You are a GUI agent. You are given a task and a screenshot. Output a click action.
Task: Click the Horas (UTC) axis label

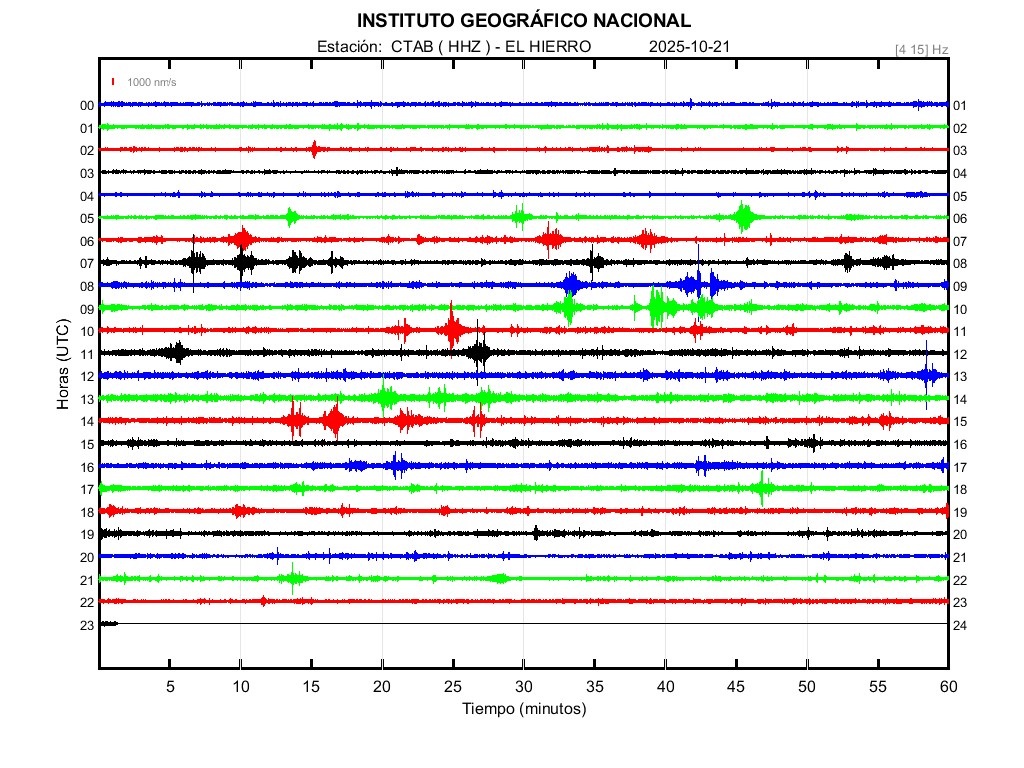pos(63,365)
